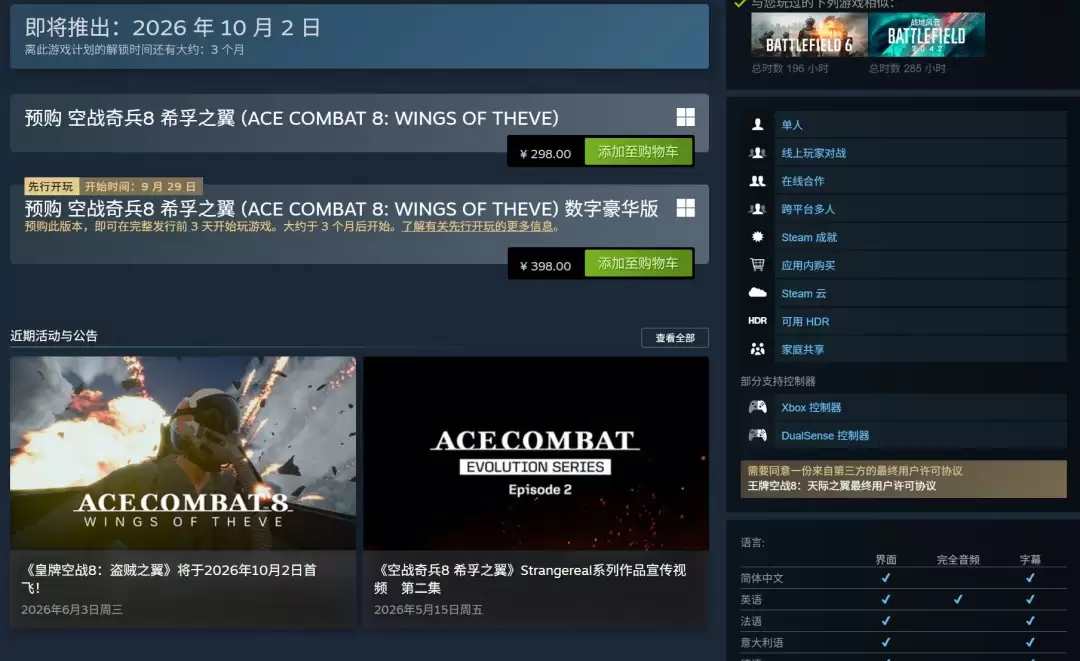Click the 查看全部 view all button
The width and height of the screenshot is (1080, 661).
(675, 337)
